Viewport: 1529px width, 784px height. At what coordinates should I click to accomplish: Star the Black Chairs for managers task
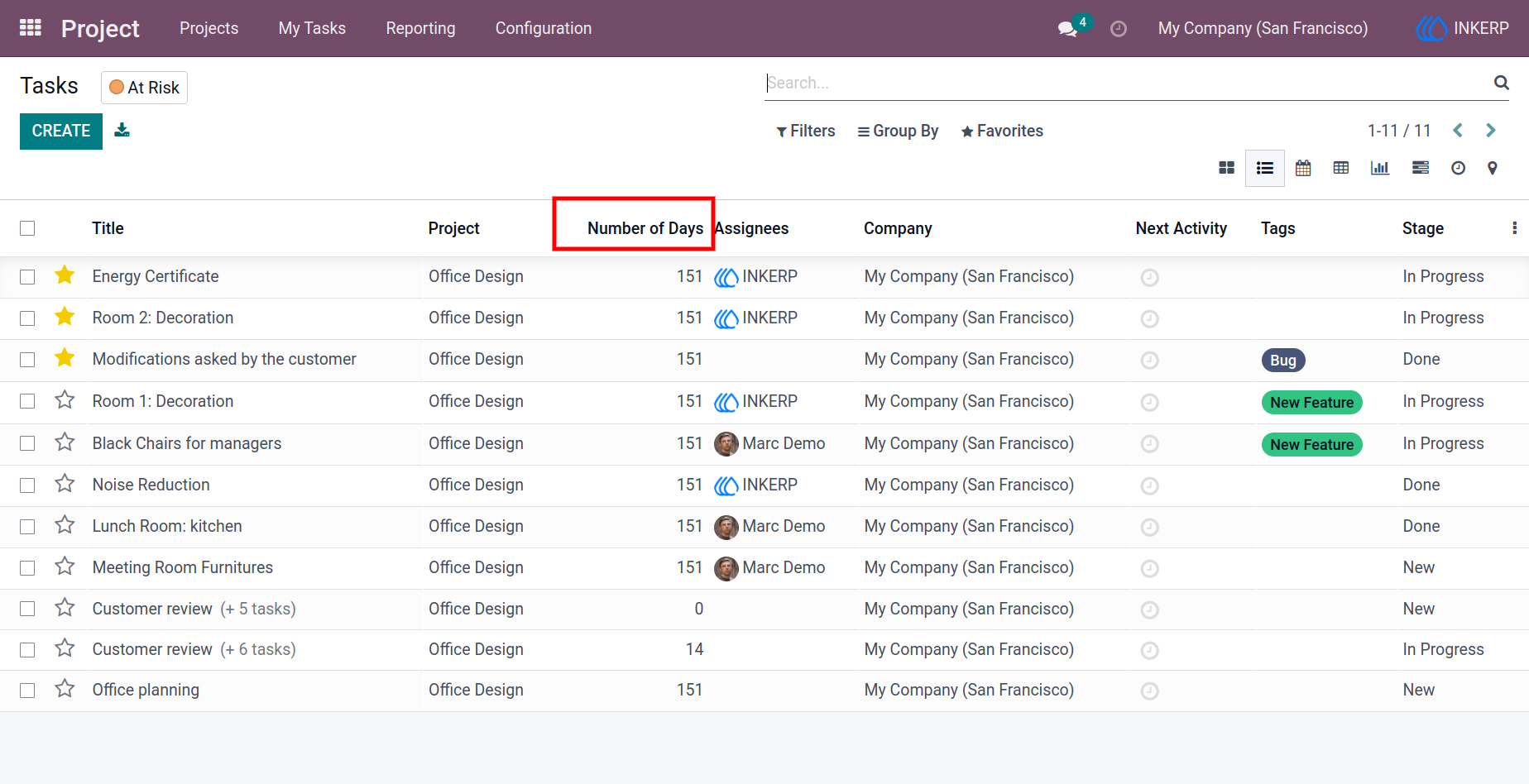click(x=65, y=442)
